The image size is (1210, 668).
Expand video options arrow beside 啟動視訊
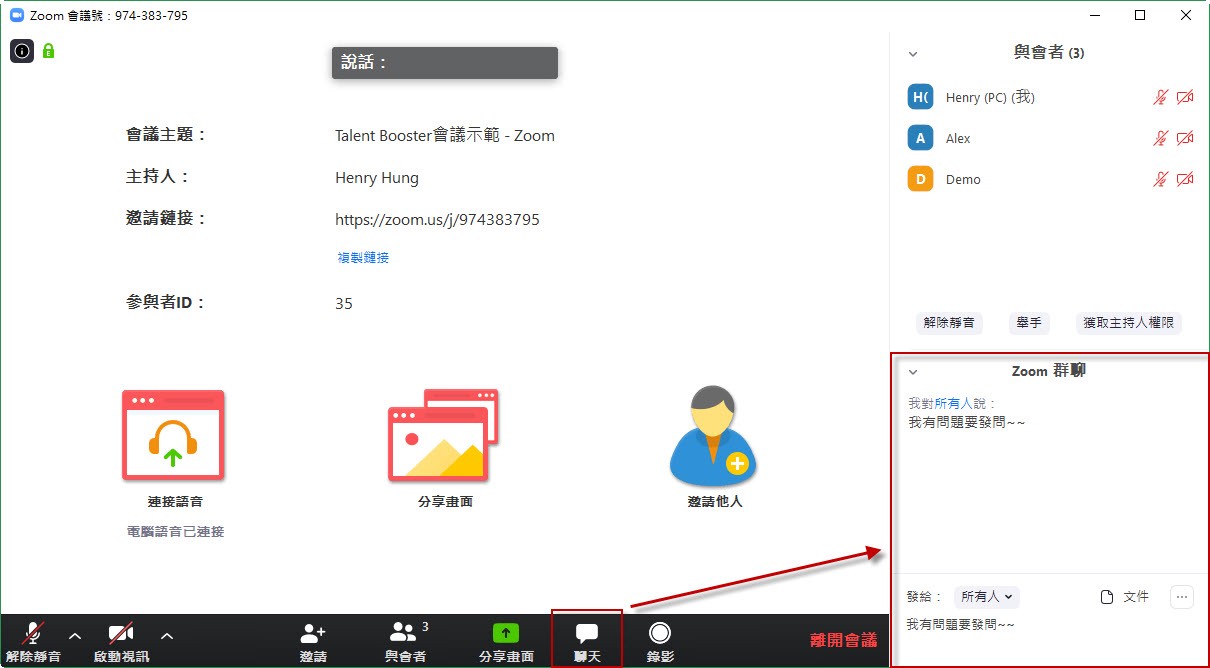tap(167, 635)
